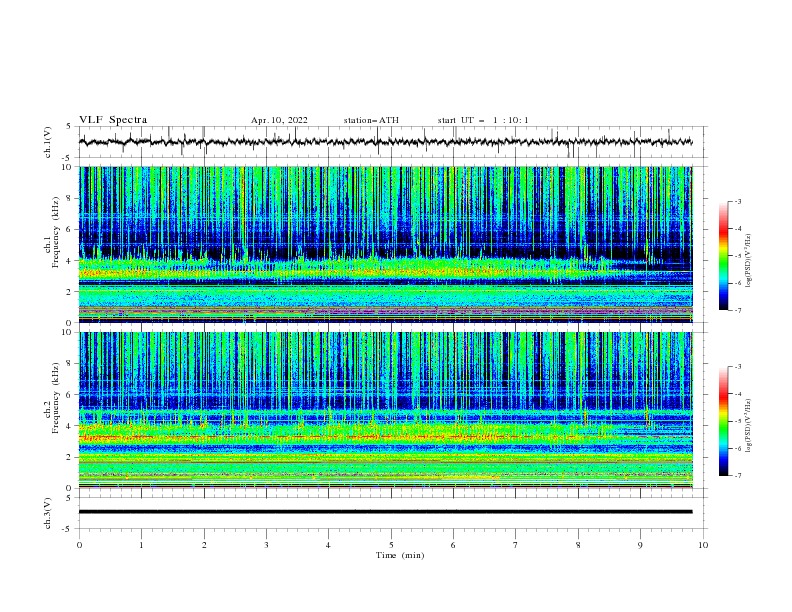
Task: Click the time axis tick label "0"
Action: click(x=79, y=545)
